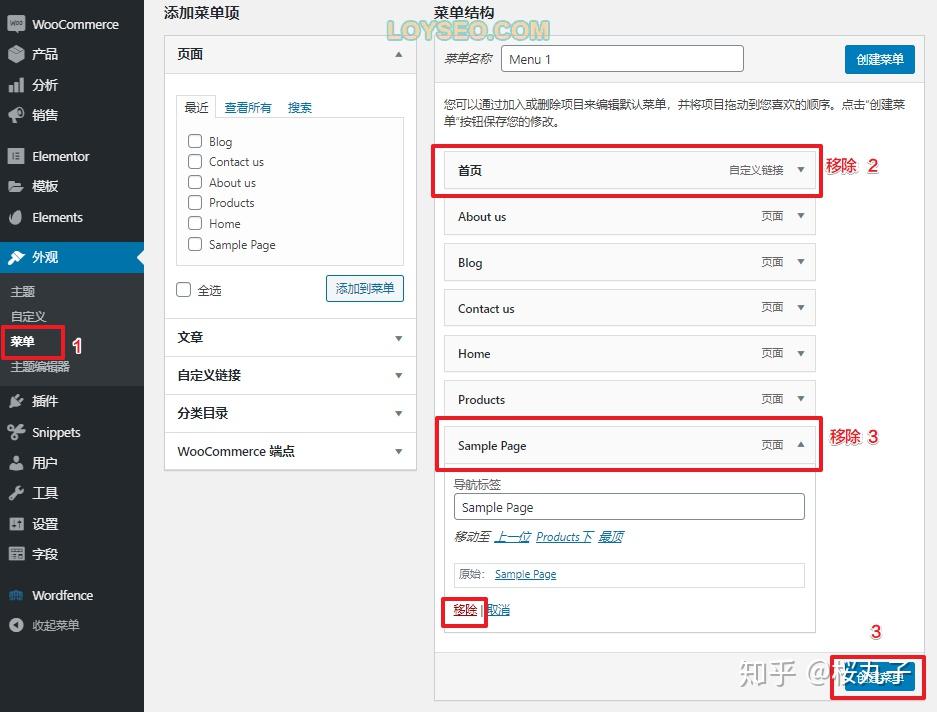Image resolution: width=937 pixels, height=712 pixels.
Task: Click the Products 下 move link
Action: pos(564,537)
